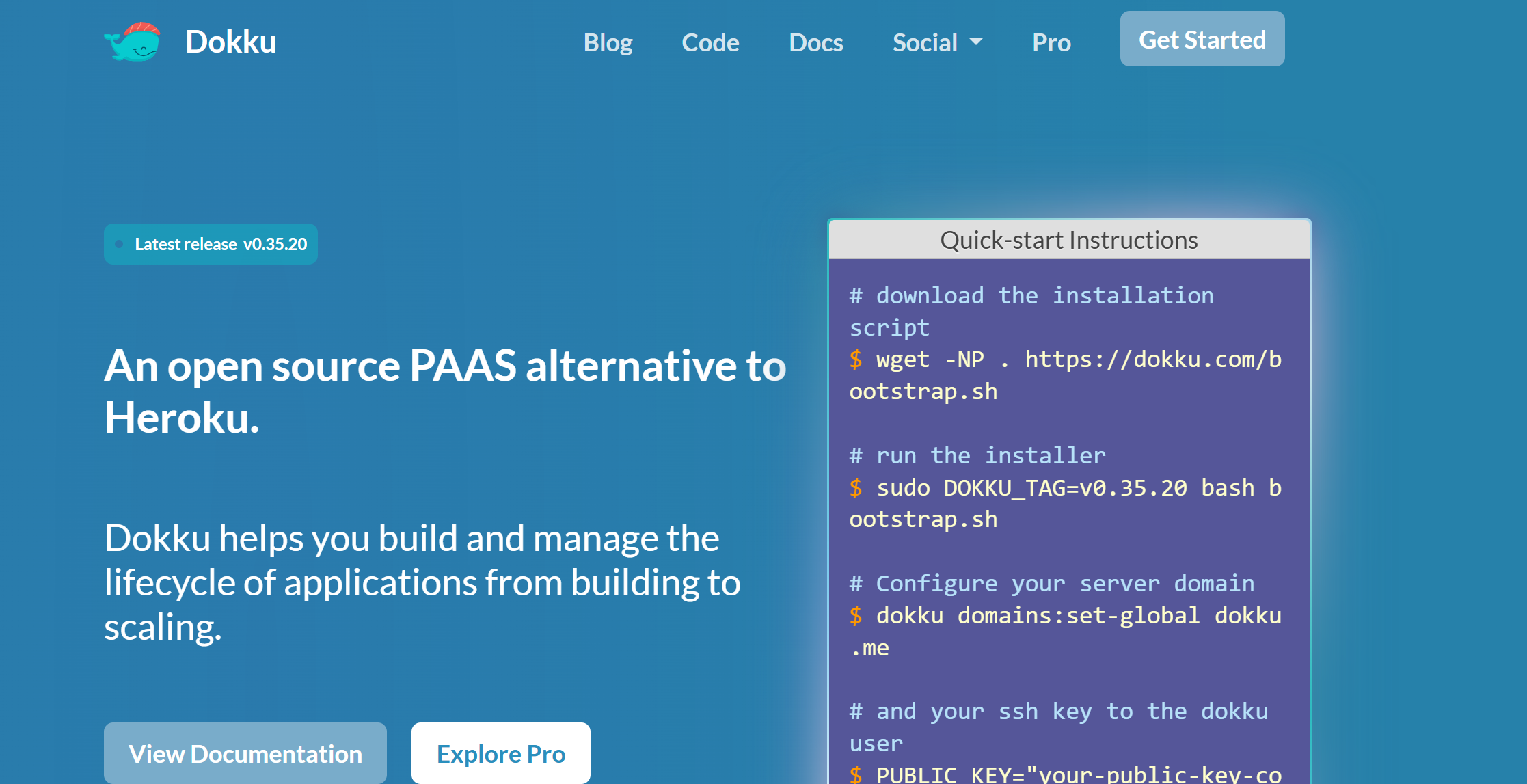The height and width of the screenshot is (784, 1527).
Task: Click the '# and your ssh key' comment
Action: tap(1059, 727)
